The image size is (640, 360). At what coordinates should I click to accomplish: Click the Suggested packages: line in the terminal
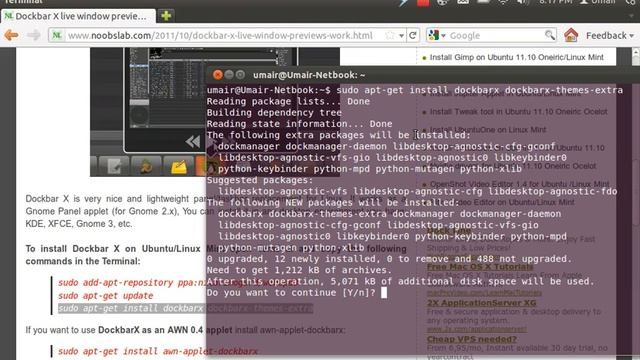[x=260, y=180]
